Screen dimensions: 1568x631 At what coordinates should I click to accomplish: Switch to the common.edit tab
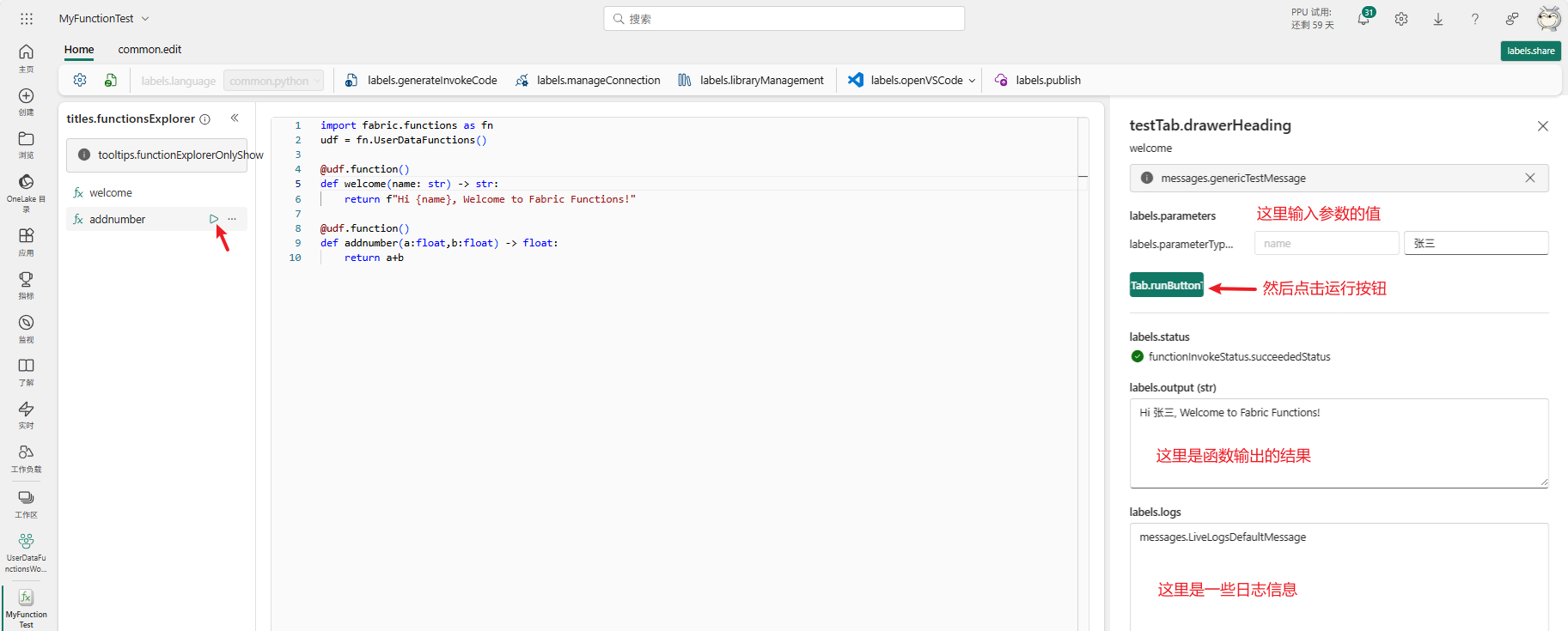tap(149, 50)
